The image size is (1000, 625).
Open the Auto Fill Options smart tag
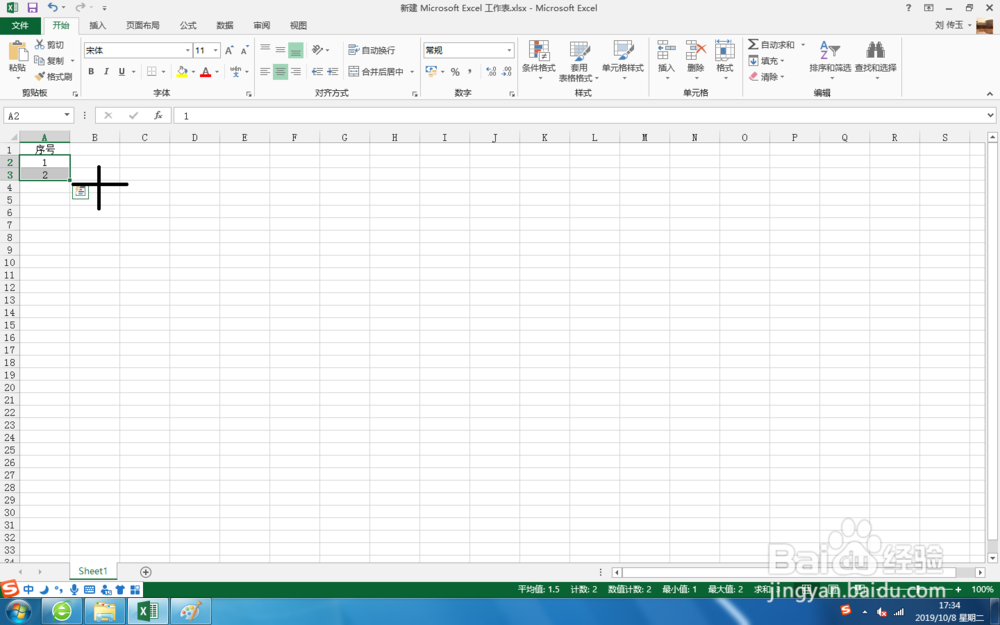(80, 192)
